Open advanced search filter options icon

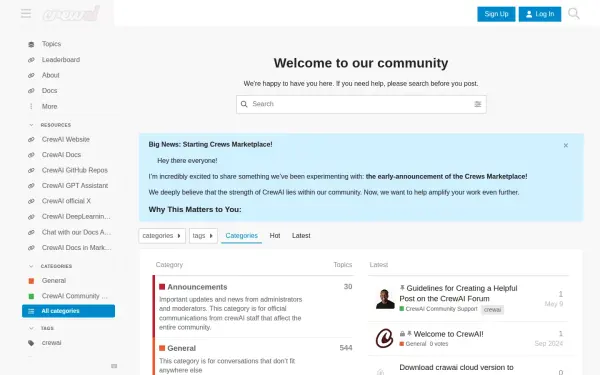point(478,104)
